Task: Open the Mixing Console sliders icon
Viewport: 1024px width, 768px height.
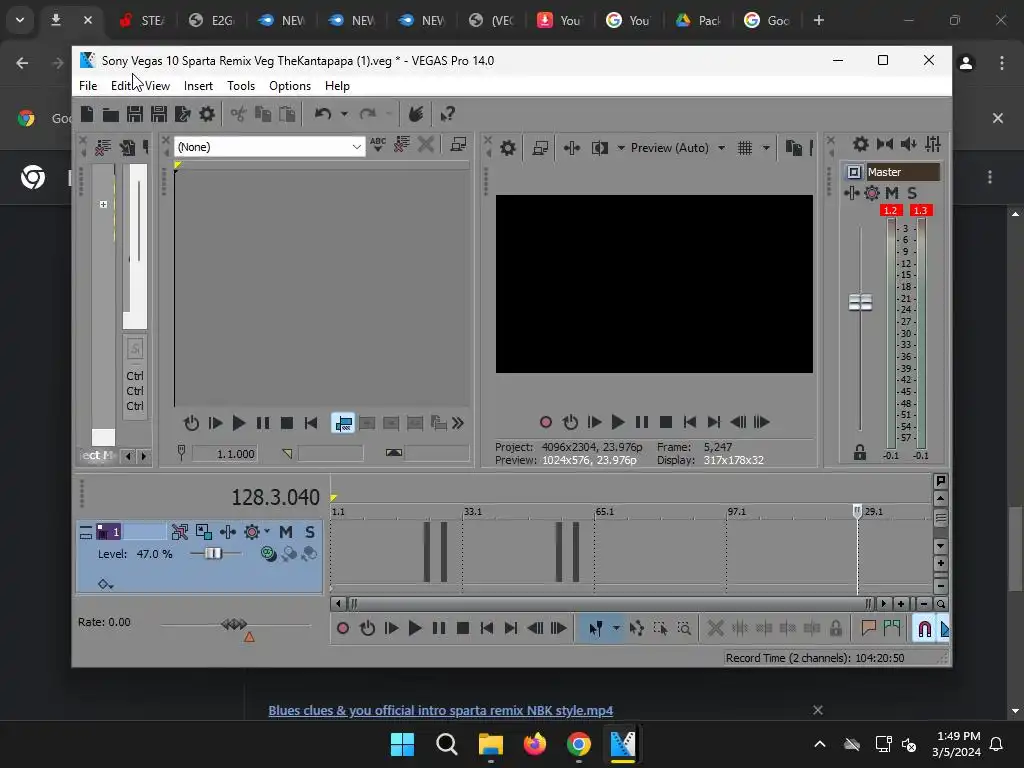Action: (933, 144)
